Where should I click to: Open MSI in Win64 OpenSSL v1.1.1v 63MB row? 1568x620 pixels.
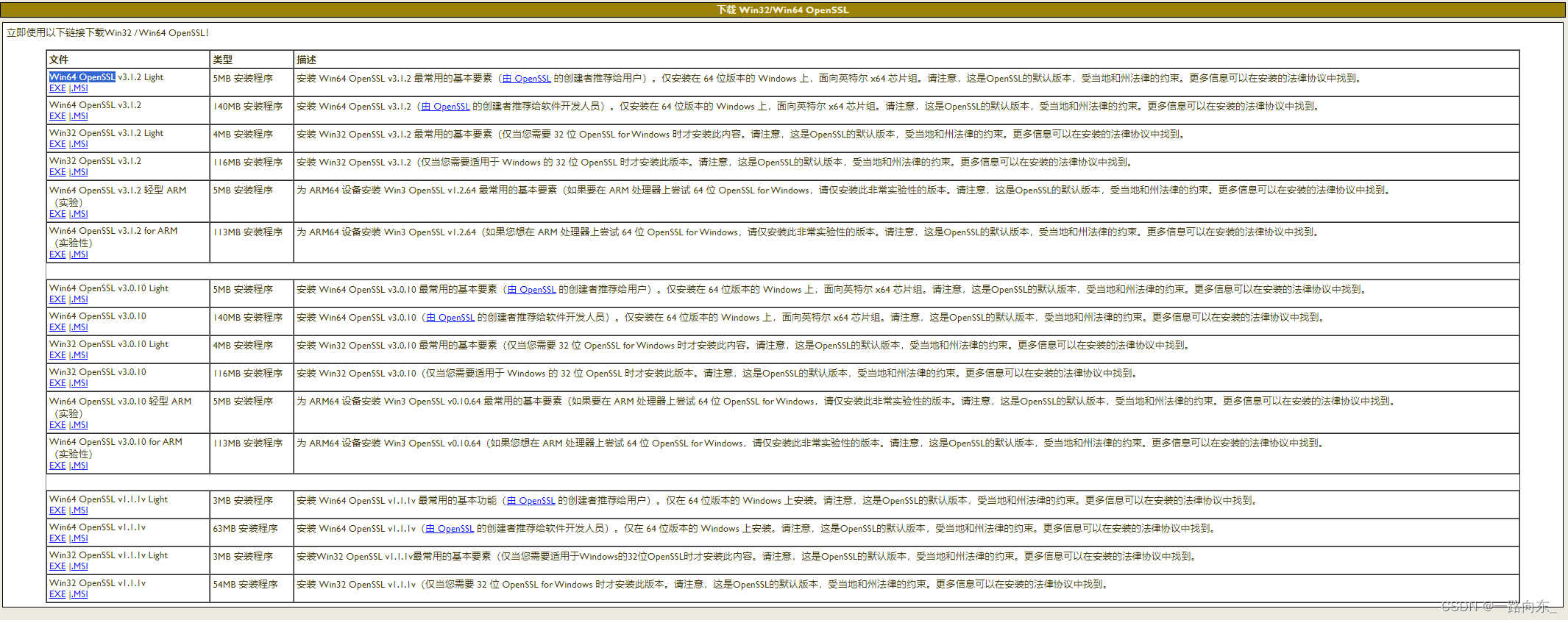tap(79, 538)
